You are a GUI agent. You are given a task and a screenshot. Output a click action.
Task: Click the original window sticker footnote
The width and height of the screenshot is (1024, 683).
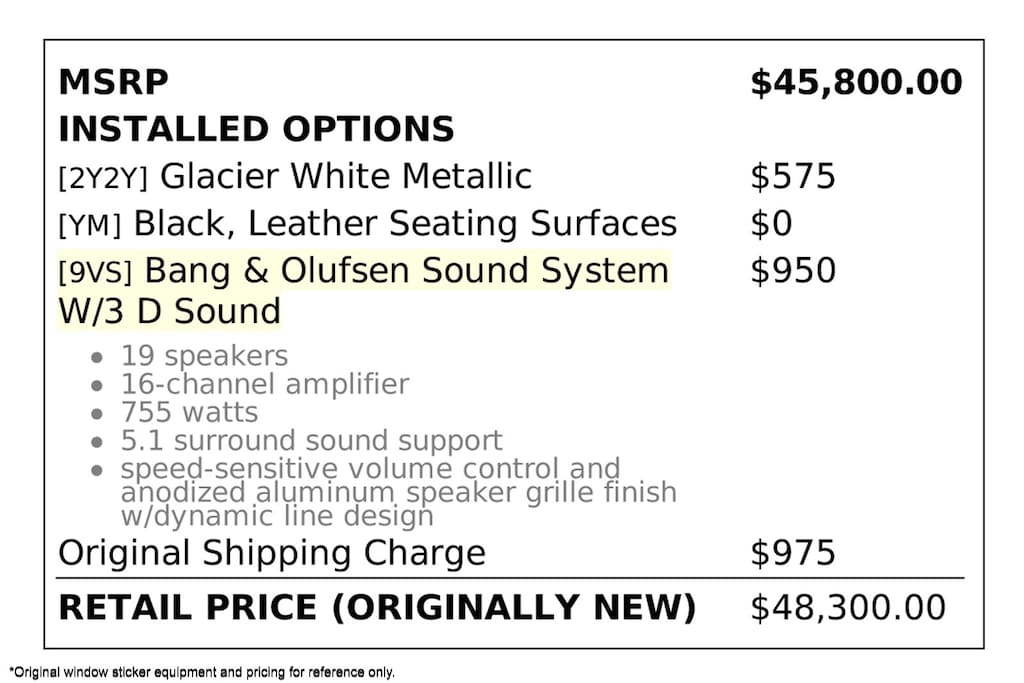(202, 672)
